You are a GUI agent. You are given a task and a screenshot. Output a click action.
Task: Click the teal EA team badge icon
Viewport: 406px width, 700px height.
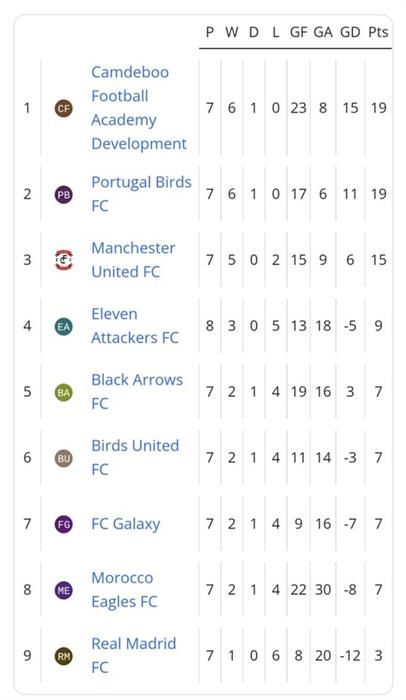click(63, 327)
